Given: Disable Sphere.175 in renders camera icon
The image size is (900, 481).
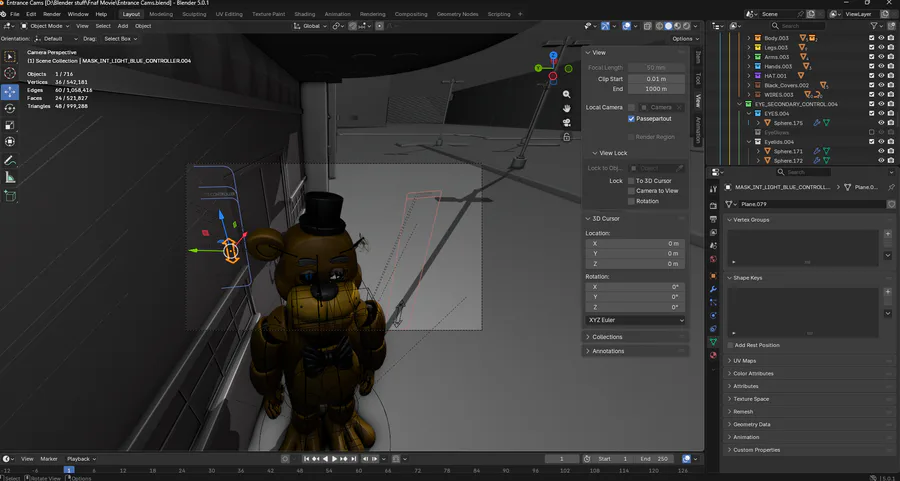Looking at the screenshot, I should (x=891, y=123).
